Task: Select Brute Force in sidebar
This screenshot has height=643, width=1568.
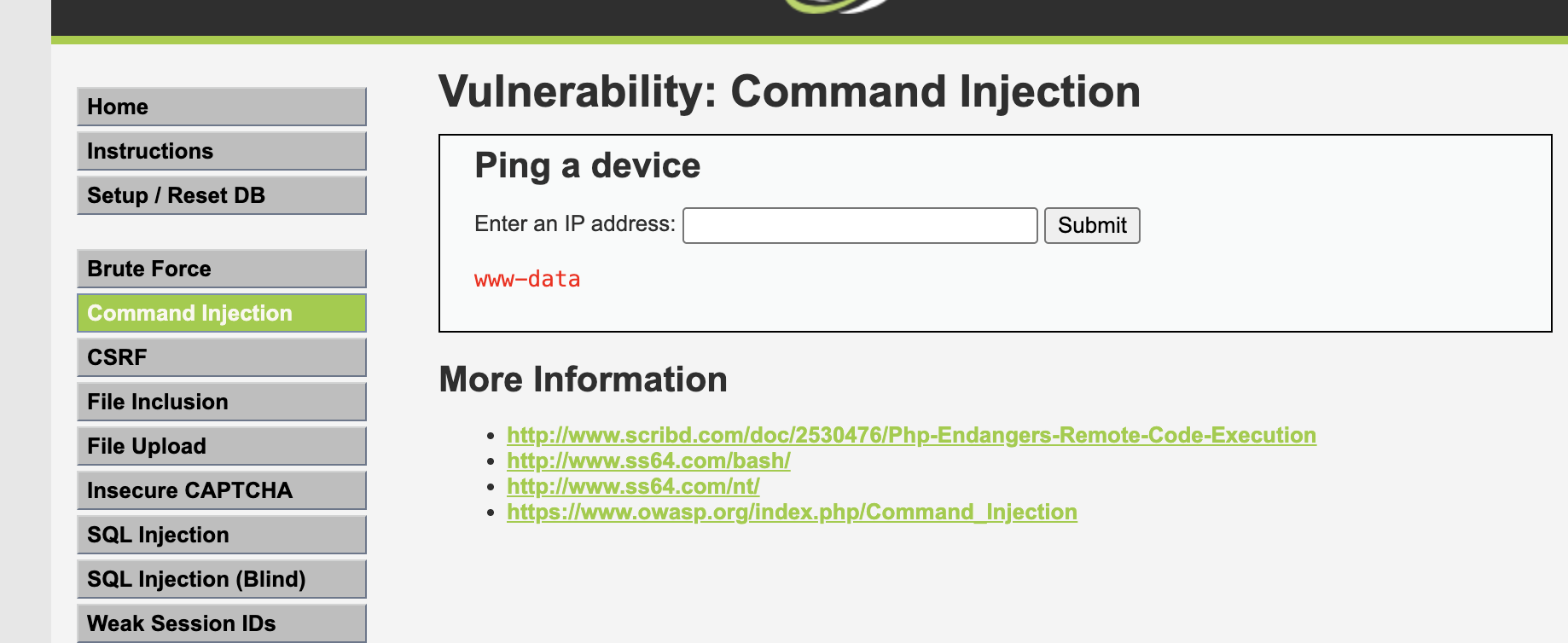Action: pos(222,269)
